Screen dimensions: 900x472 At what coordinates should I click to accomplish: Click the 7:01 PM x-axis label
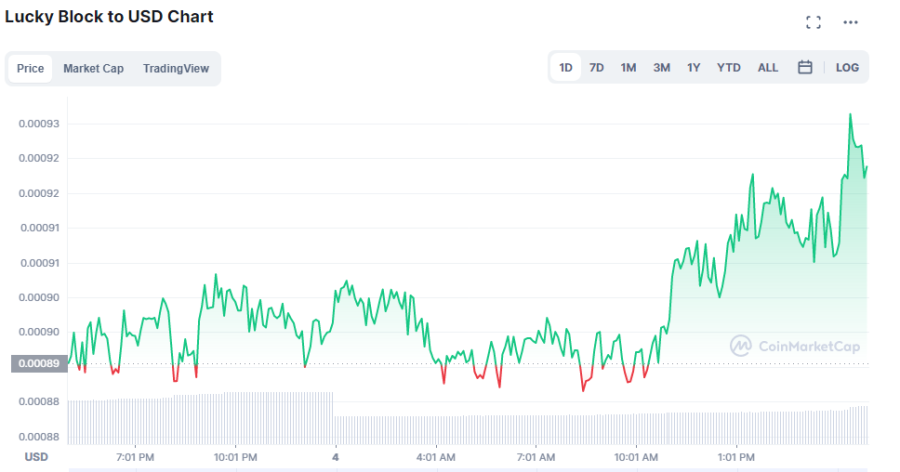click(x=135, y=458)
